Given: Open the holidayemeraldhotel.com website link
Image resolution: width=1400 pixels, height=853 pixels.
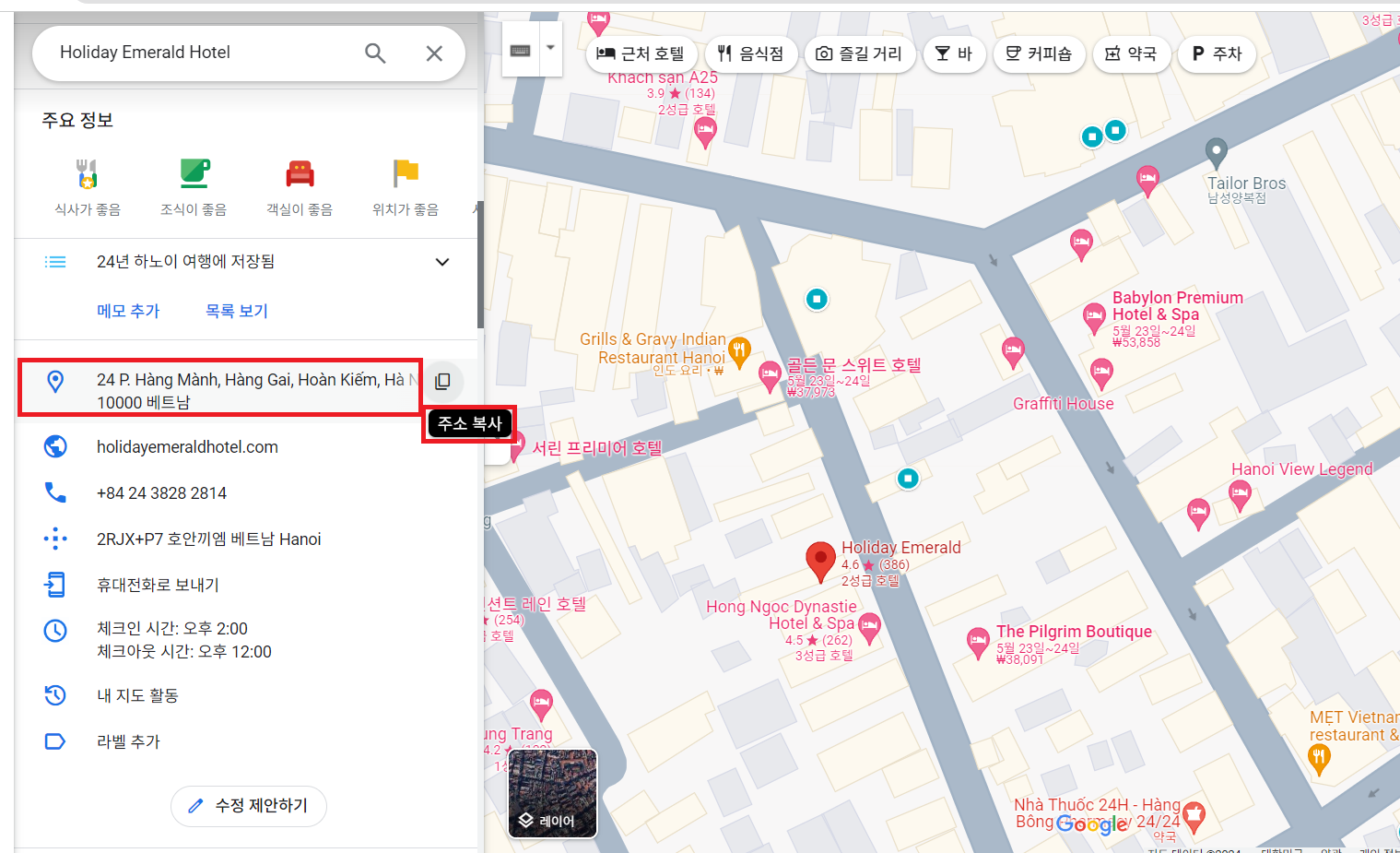Looking at the screenshot, I should click(187, 447).
